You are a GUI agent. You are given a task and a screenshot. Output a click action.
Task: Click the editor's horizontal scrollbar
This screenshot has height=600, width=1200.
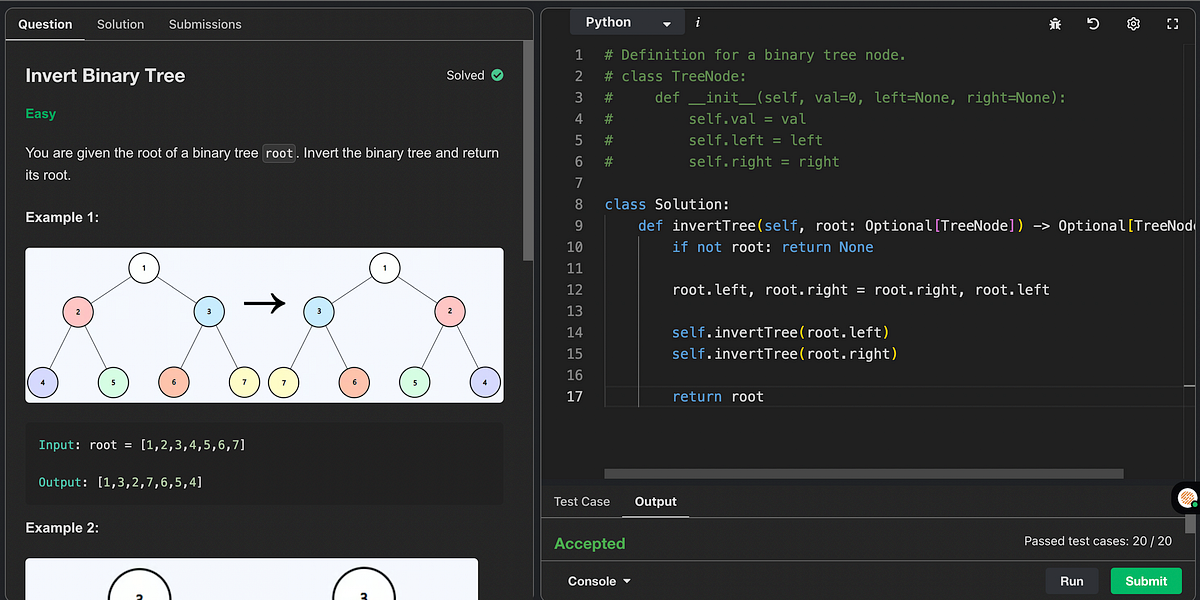pyautogui.click(x=865, y=472)
